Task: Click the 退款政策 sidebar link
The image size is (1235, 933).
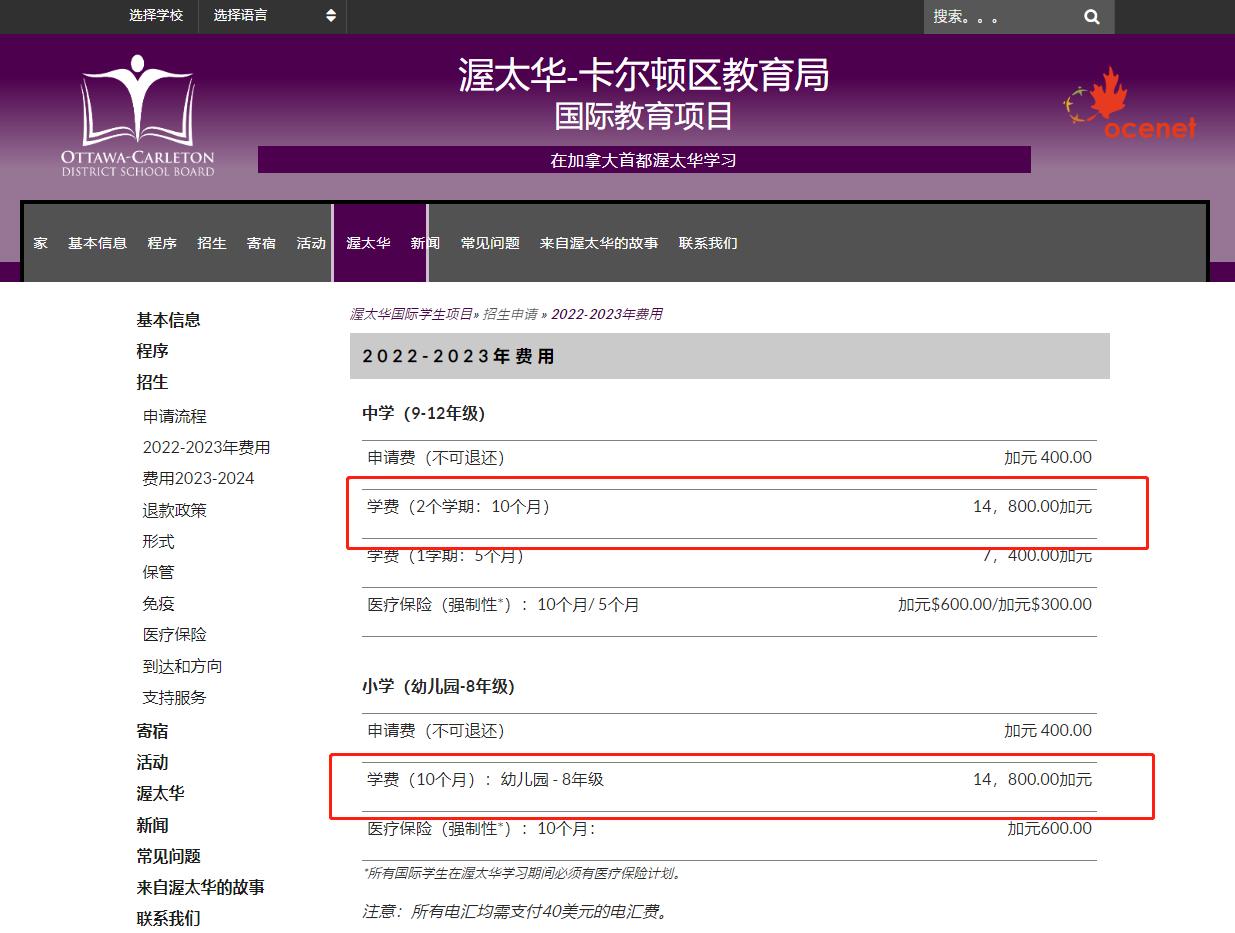Action: (175, 510)
